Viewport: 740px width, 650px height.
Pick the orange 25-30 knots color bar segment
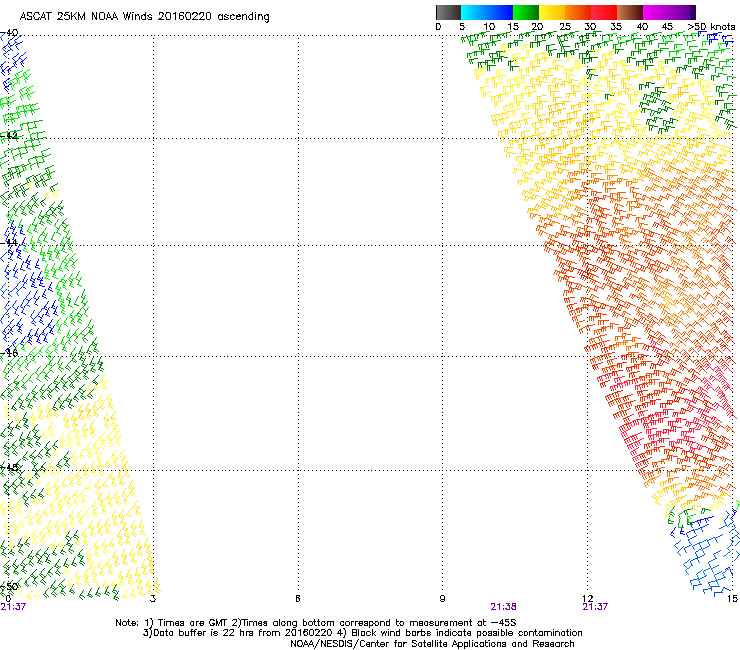click(578, 12)
